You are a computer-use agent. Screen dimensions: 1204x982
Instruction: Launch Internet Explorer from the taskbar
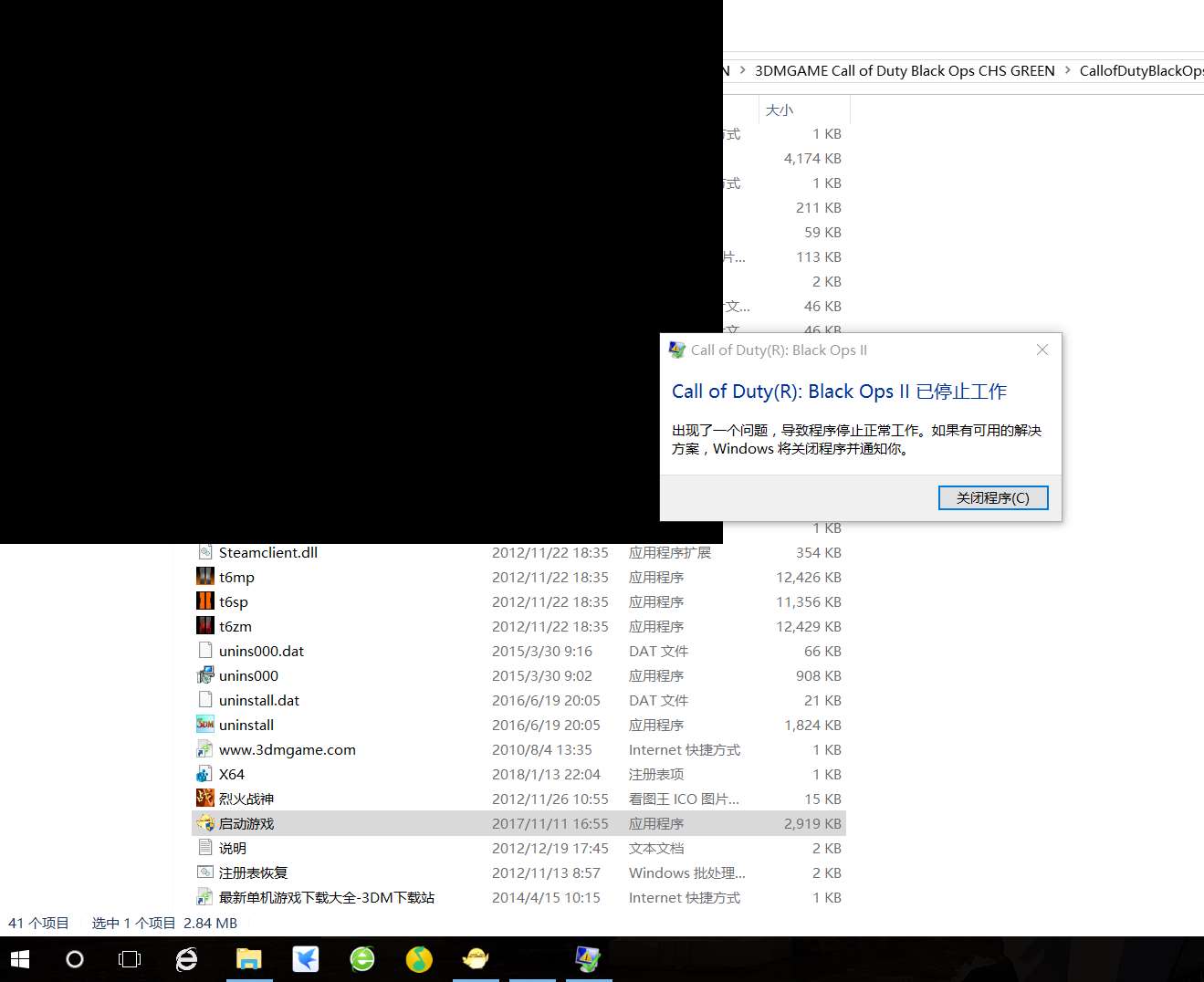click(186, 959)
